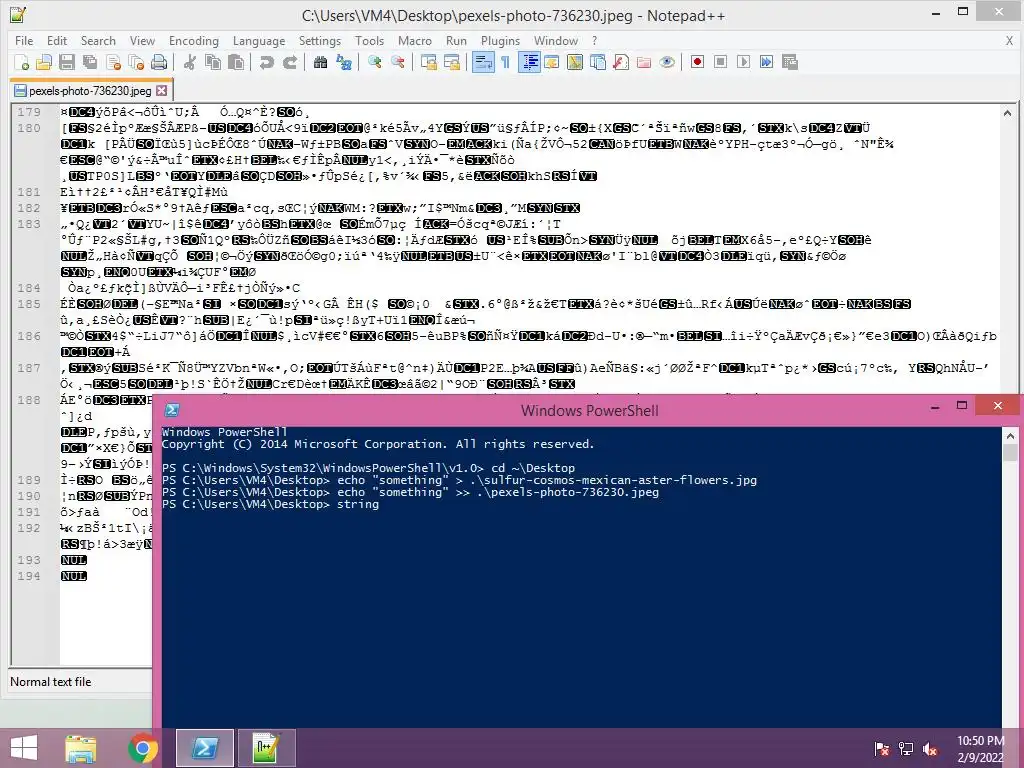This screenshot has width=1024, height=768.
Task: Open the ? help menu
Action: 594,40
